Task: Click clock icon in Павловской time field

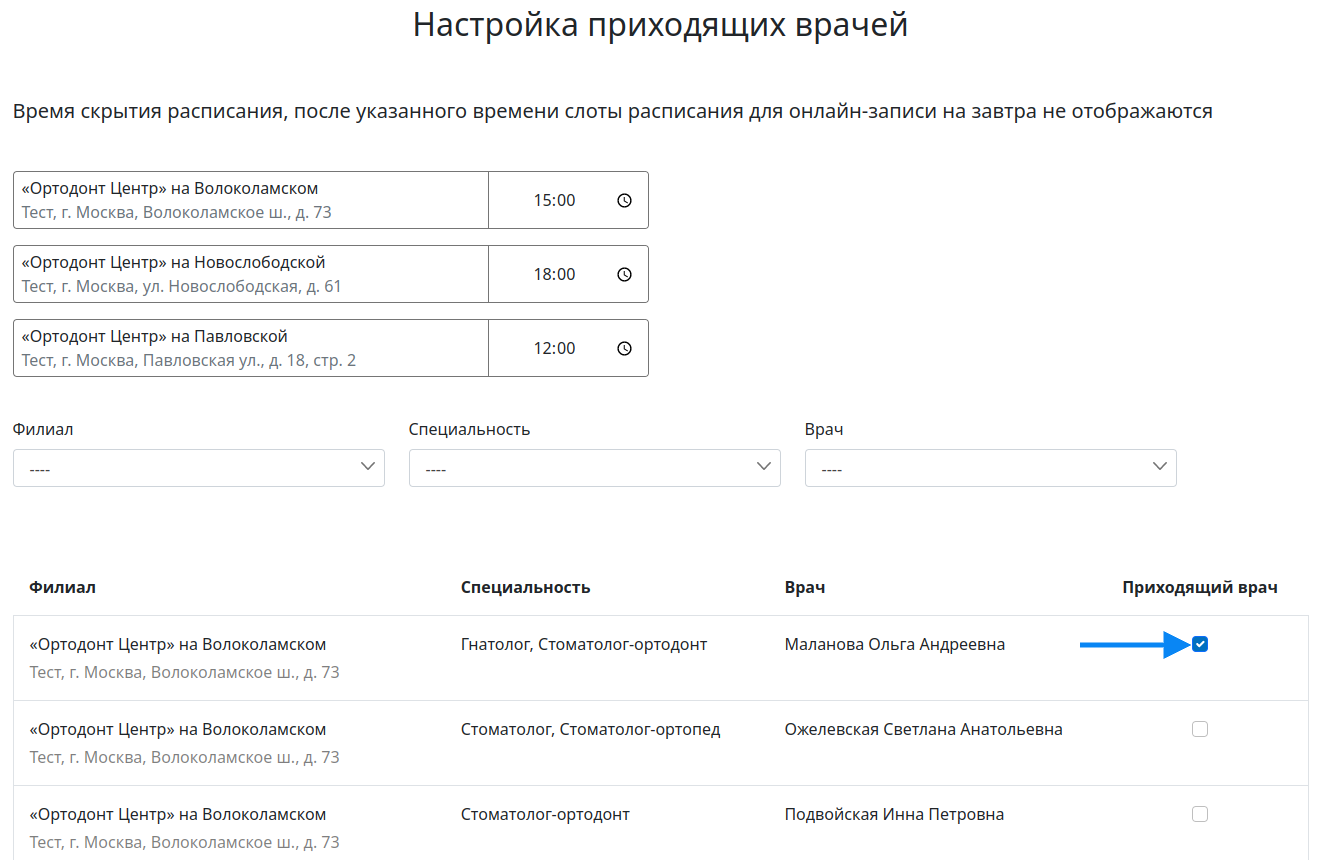Action: [x=625, y=348]
